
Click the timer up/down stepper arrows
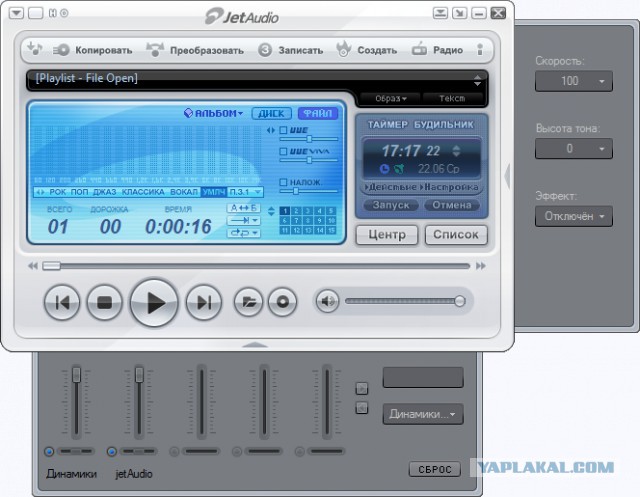coord(456,151)
